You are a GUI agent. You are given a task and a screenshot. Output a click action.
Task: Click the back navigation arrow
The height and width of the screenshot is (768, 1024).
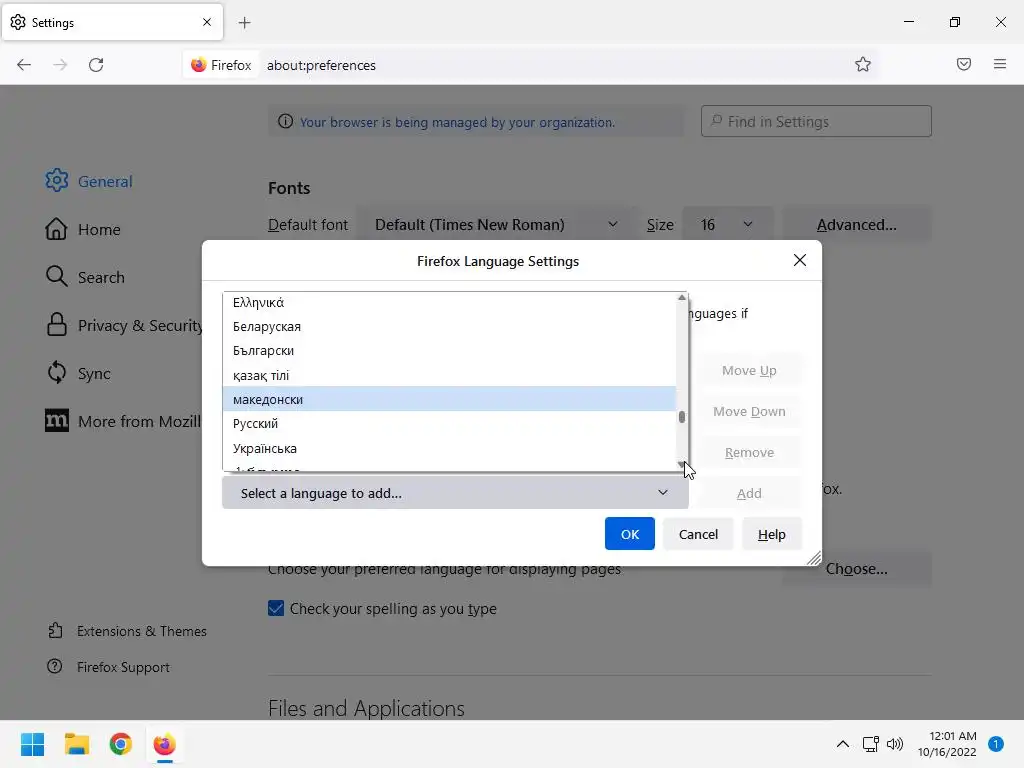[x=24, y=65]
